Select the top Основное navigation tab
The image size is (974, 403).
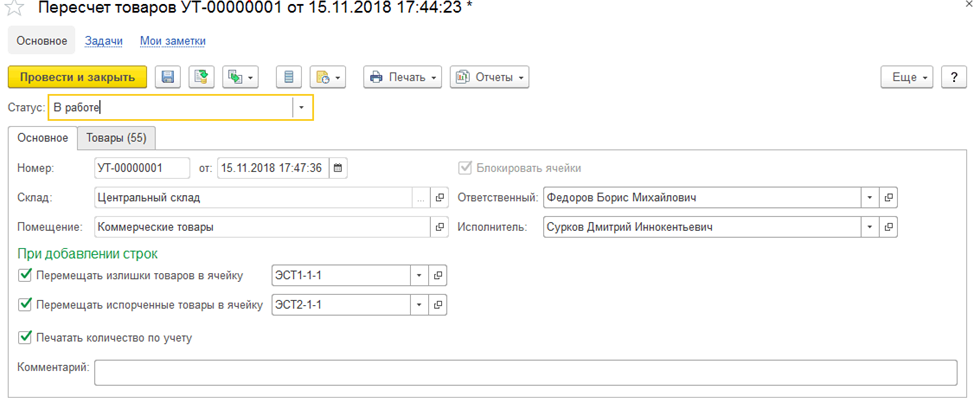point(42,41)
